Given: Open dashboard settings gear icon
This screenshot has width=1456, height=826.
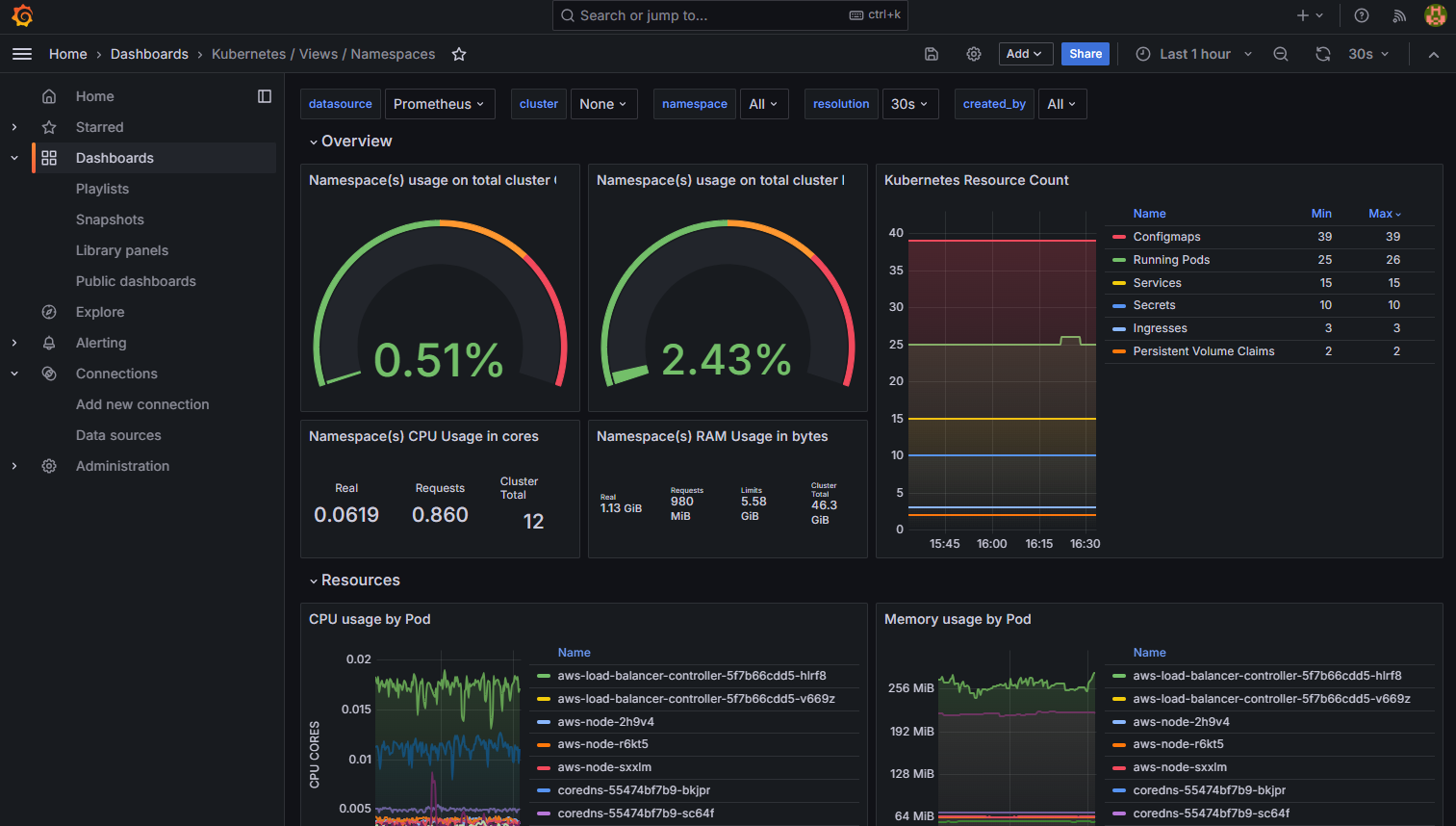Looking at the screenshot, I should click(974, 54).
